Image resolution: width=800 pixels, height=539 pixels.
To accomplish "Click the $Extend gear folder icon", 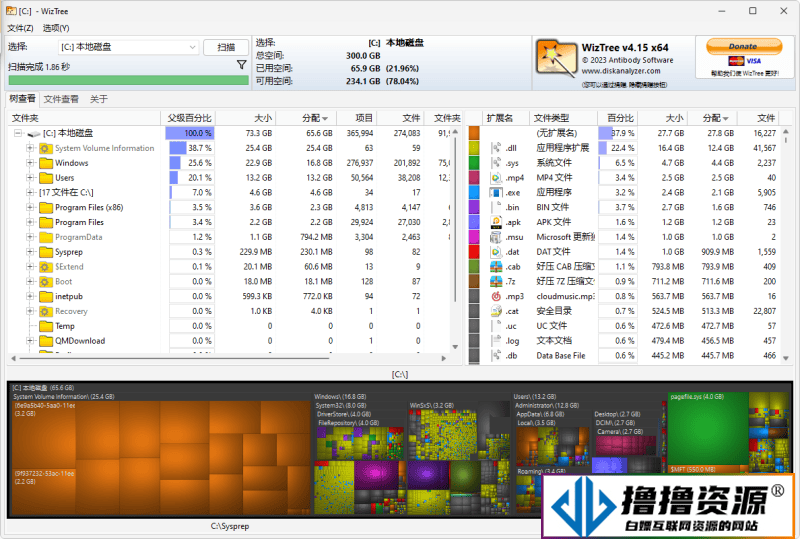I will coord(46,266).
